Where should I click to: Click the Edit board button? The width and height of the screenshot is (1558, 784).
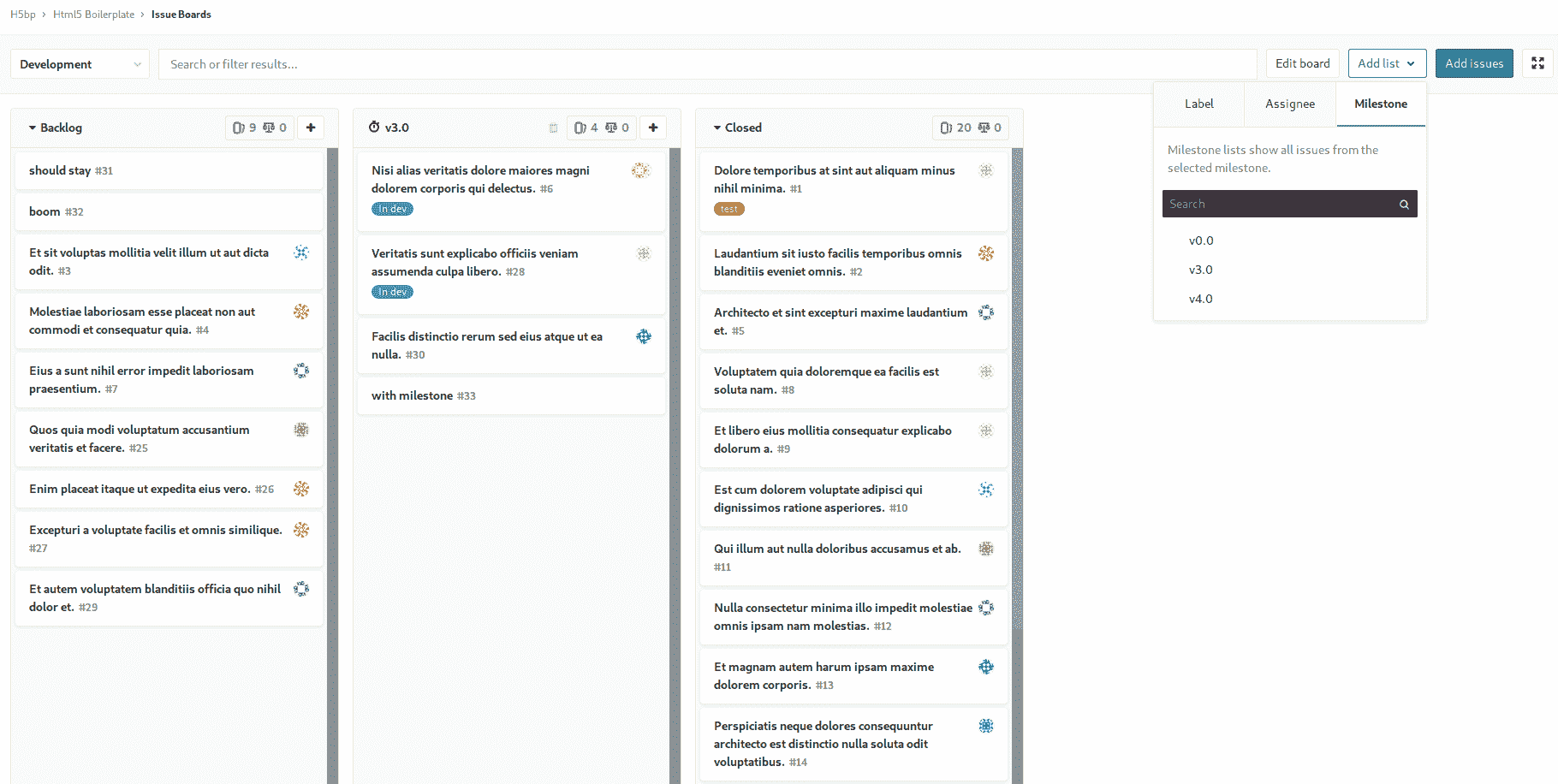click(1302, 62)
